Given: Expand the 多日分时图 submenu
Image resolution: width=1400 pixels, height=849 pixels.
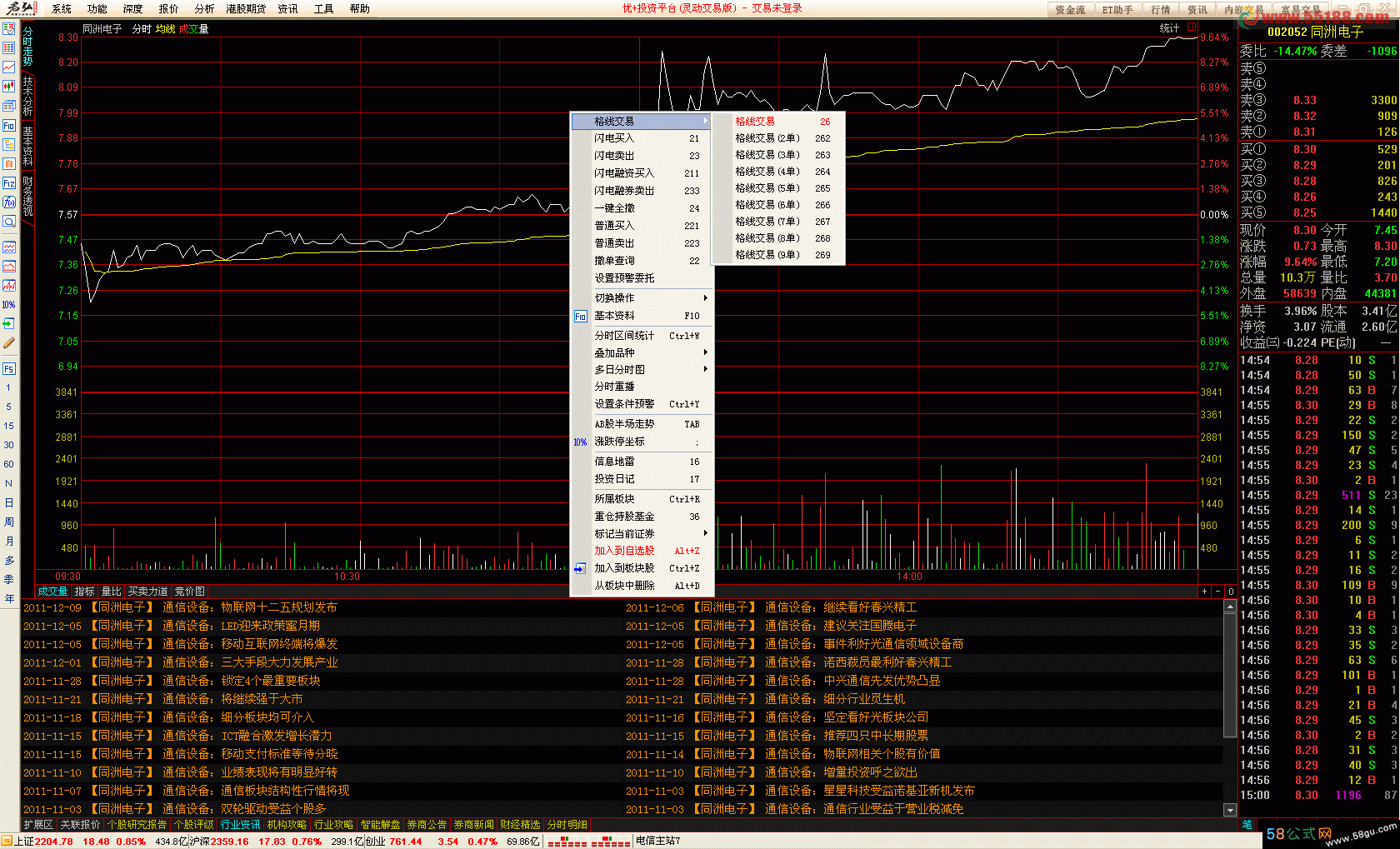Looking at the screenshot, I should tap(640, 369).
